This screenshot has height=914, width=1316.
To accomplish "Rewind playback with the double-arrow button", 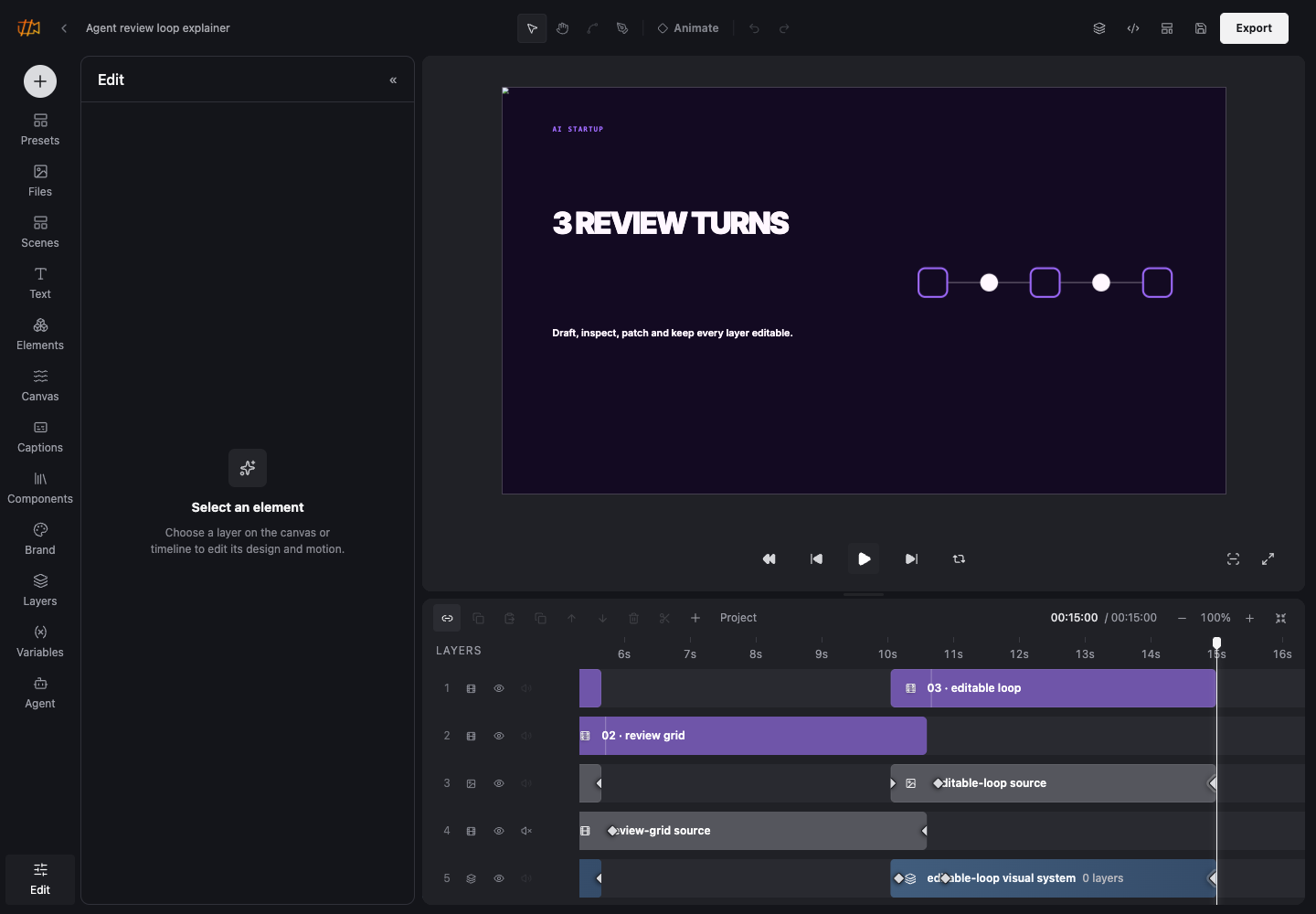I will pyautogui.click(x=769, y=559).
